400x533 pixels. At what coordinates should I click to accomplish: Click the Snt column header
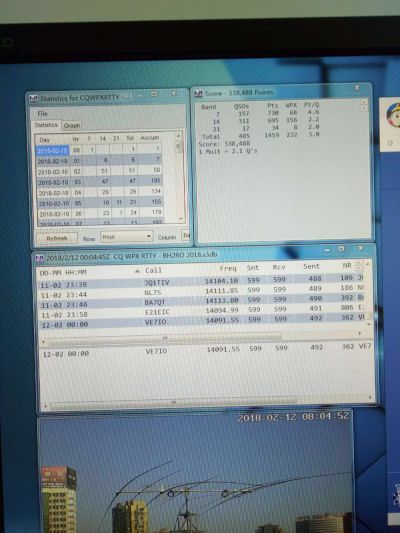coord(253,268)
